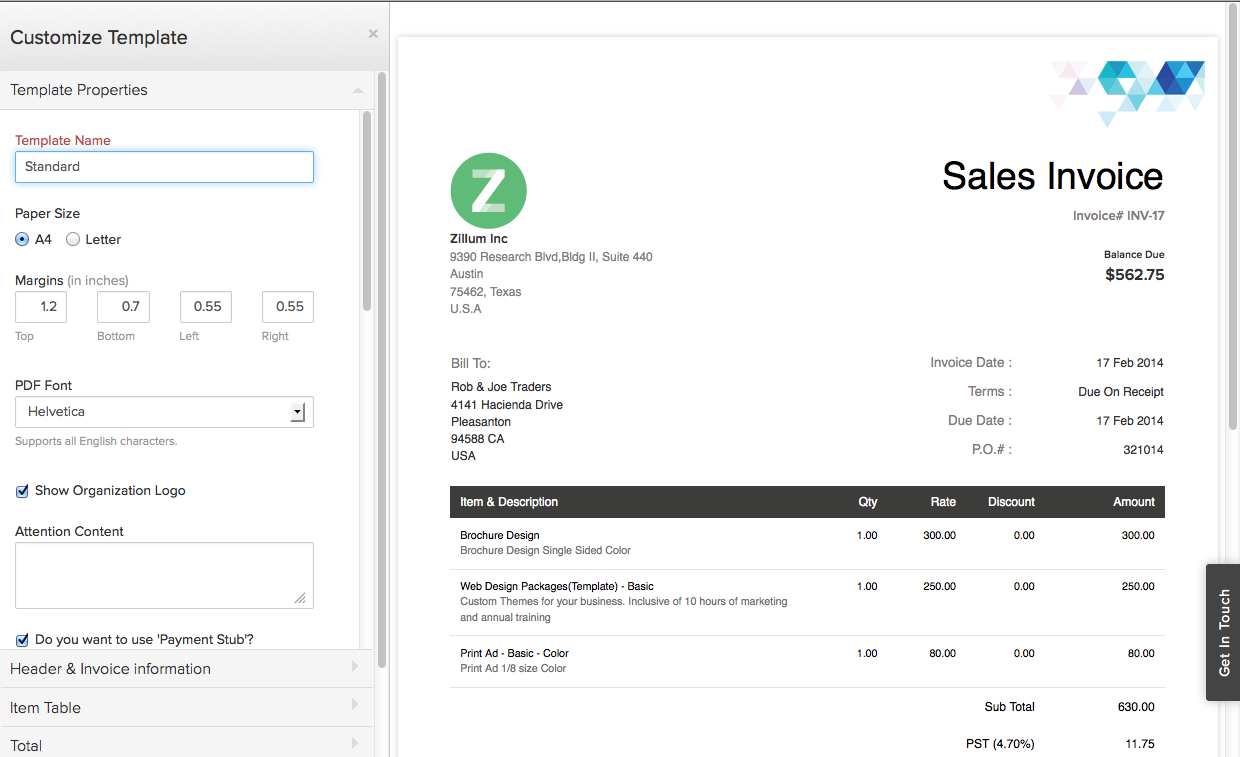Image resolution: width=1240 pixels, height=757 pixels.
Task: Select the Letter paper size
Action: 73,239
